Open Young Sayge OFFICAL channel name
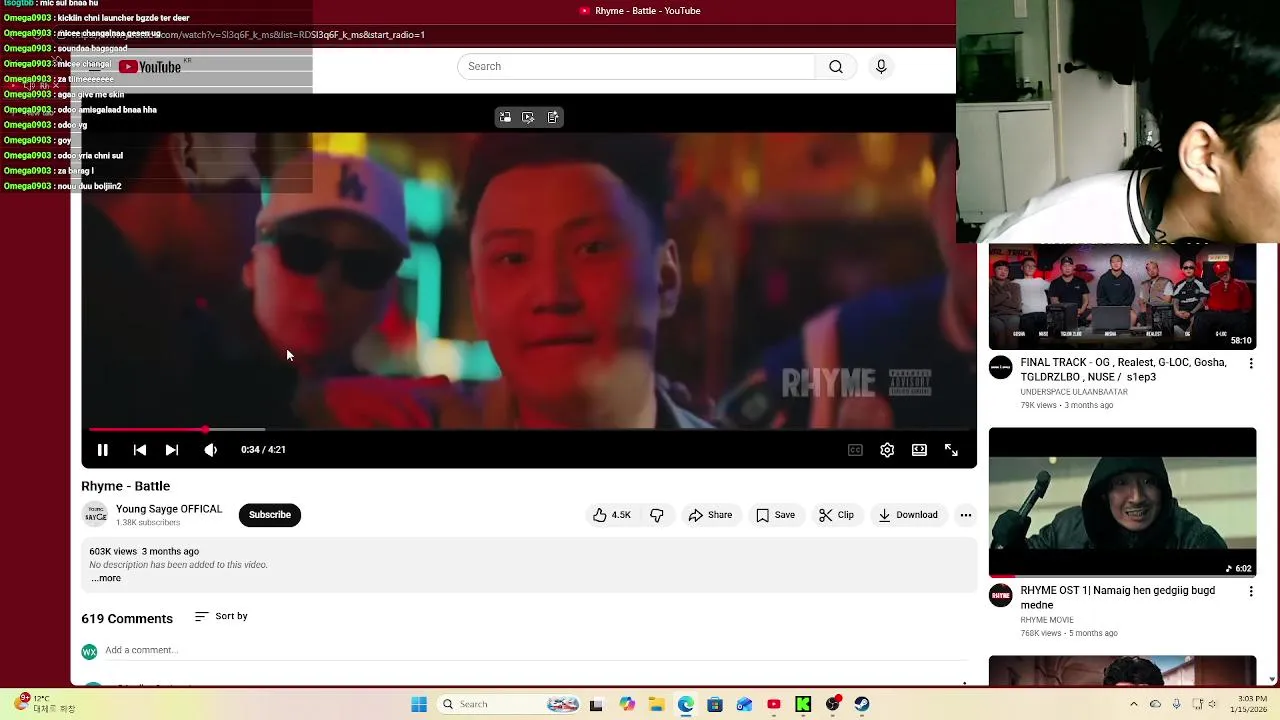The image size is (1280, 720). click(x=169, y=509)
